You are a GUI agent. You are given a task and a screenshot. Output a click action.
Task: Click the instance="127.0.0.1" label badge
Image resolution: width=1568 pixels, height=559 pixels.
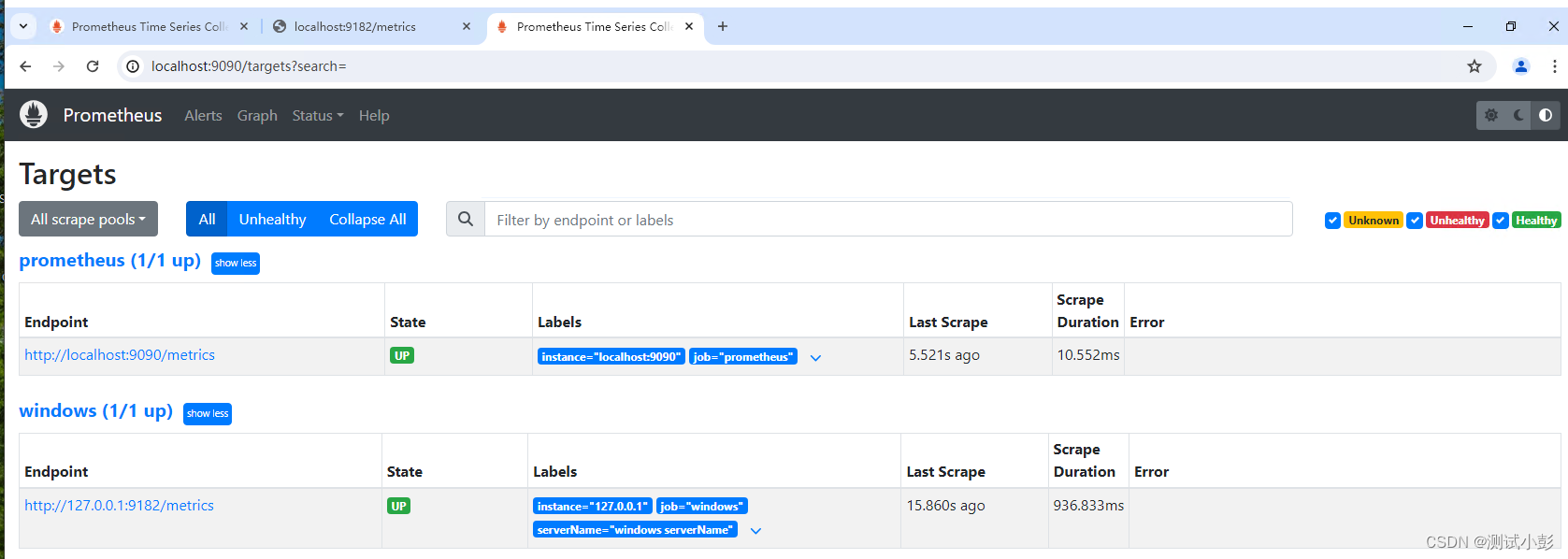(x=593, y=506)
